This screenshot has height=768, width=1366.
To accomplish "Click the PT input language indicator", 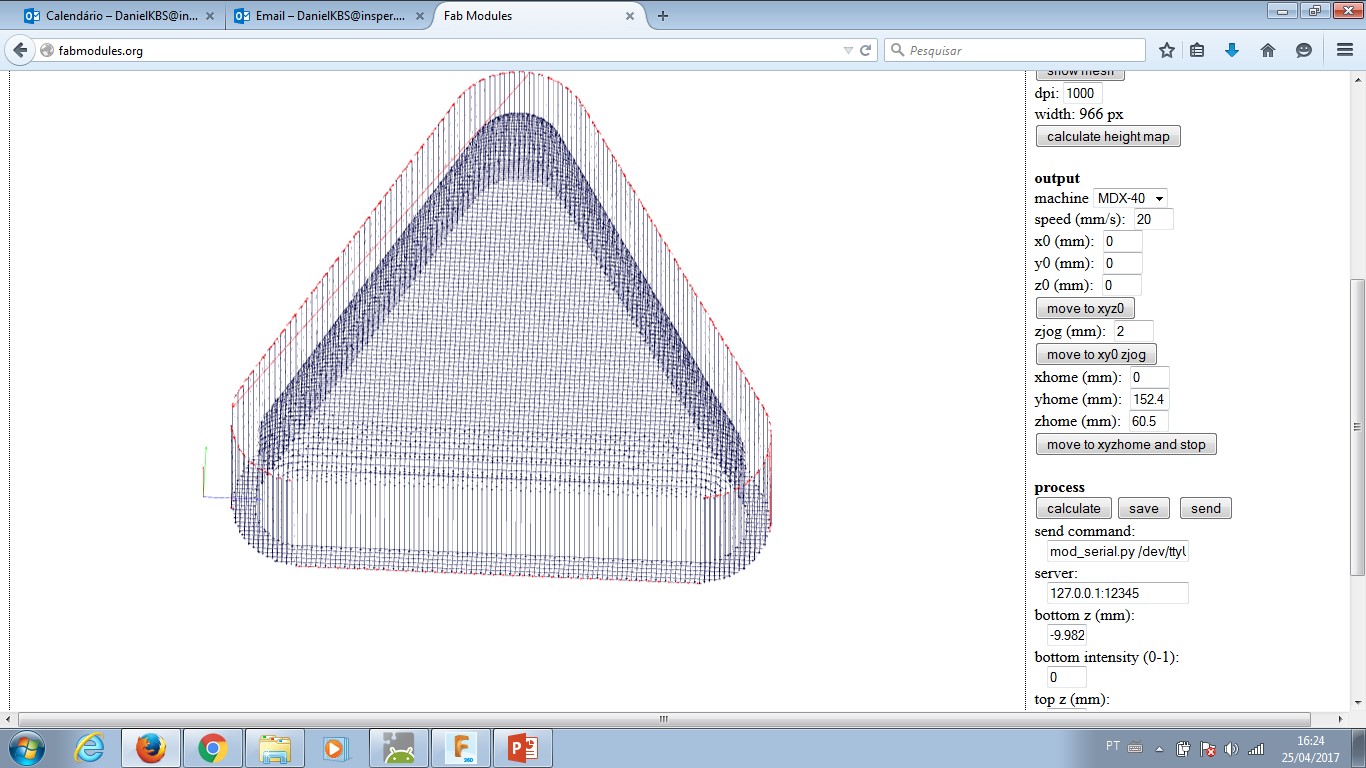I will 1113,747.
